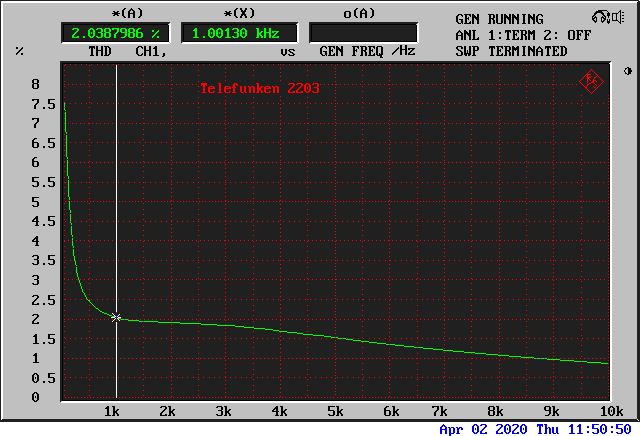Click the cursor star marker on curve
The image size is (640, 436).
tap(116, 317)
